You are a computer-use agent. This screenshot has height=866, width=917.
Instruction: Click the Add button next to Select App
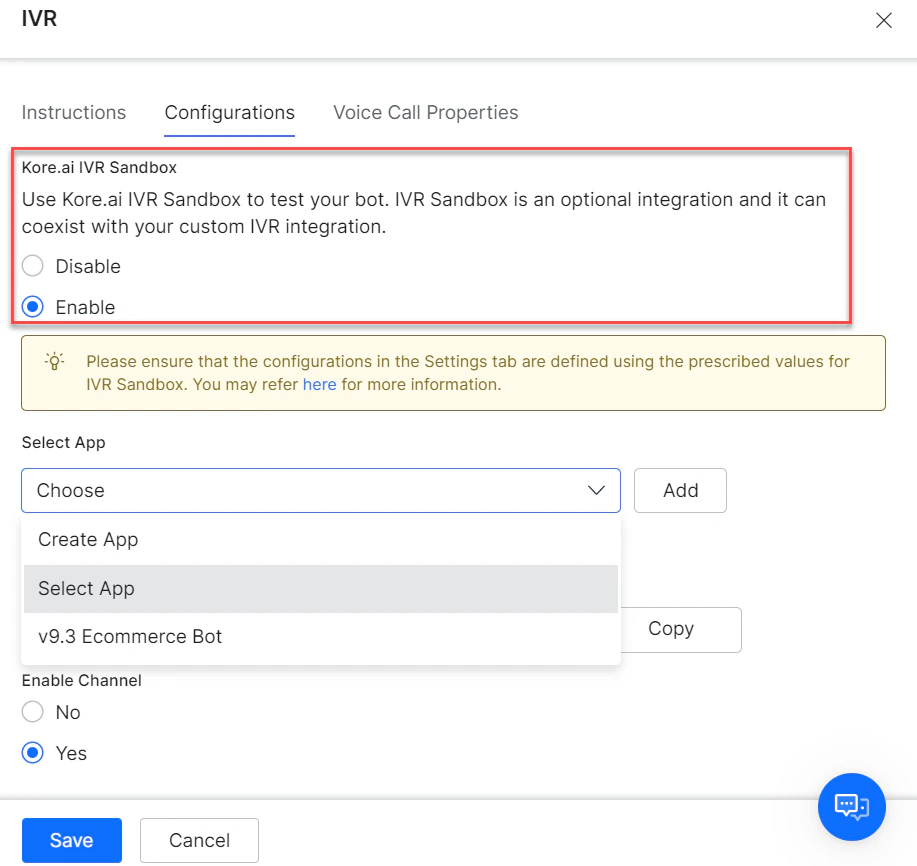tap(680, 490)
